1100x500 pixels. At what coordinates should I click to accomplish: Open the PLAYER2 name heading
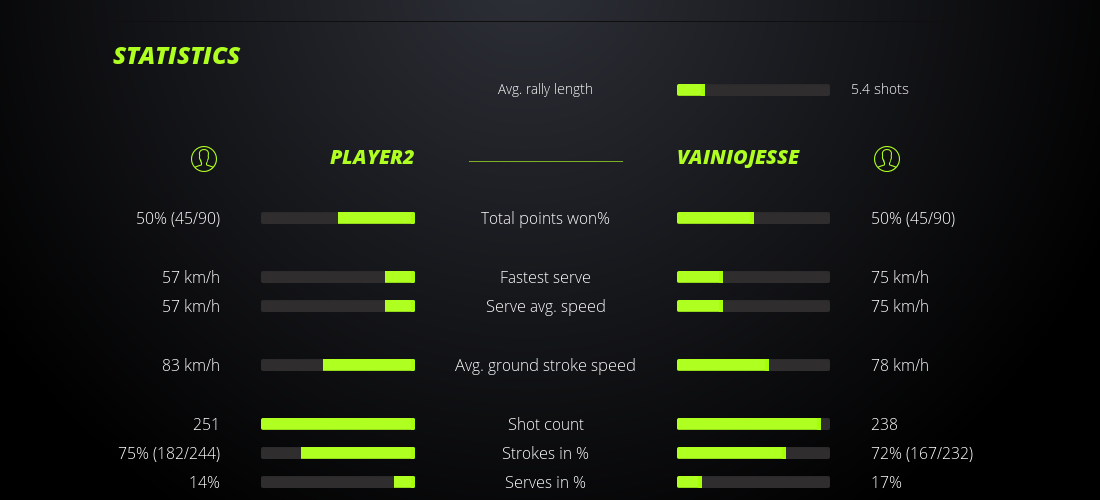click(x=371, y=158)
